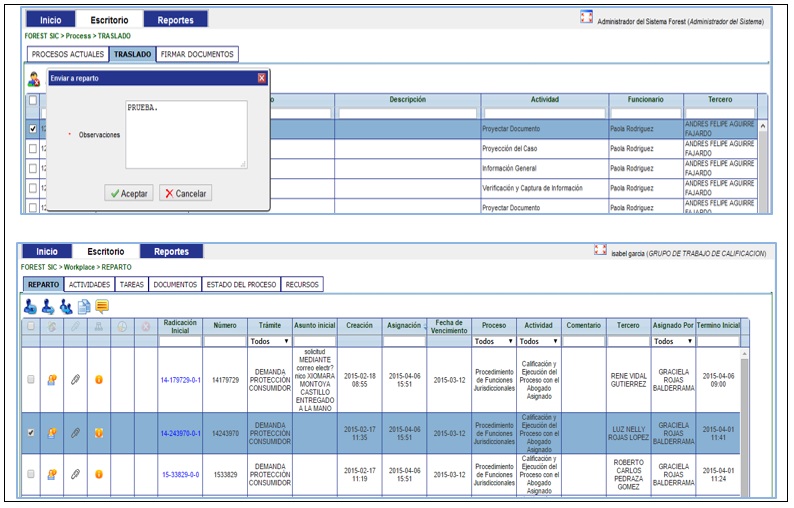Open the Proceso Todos filter dropdown
794x508 pixels.
tap(494, 341)
